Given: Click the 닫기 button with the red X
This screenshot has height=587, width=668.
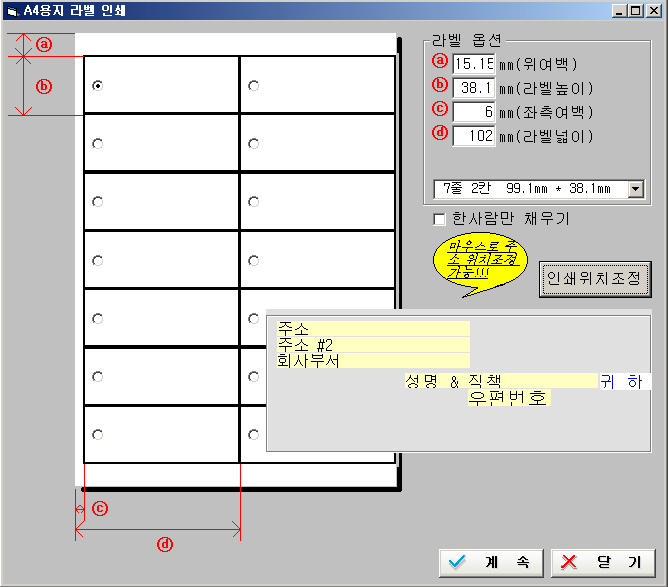Looking at the screenshot, I should point(603,562).
